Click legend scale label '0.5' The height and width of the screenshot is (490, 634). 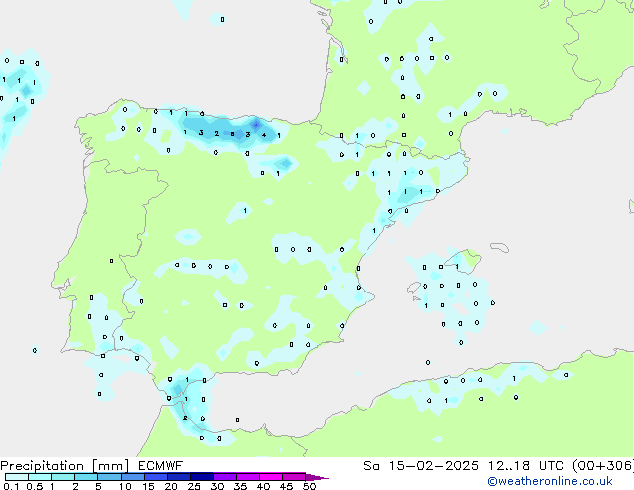click(x=35, y=486)
